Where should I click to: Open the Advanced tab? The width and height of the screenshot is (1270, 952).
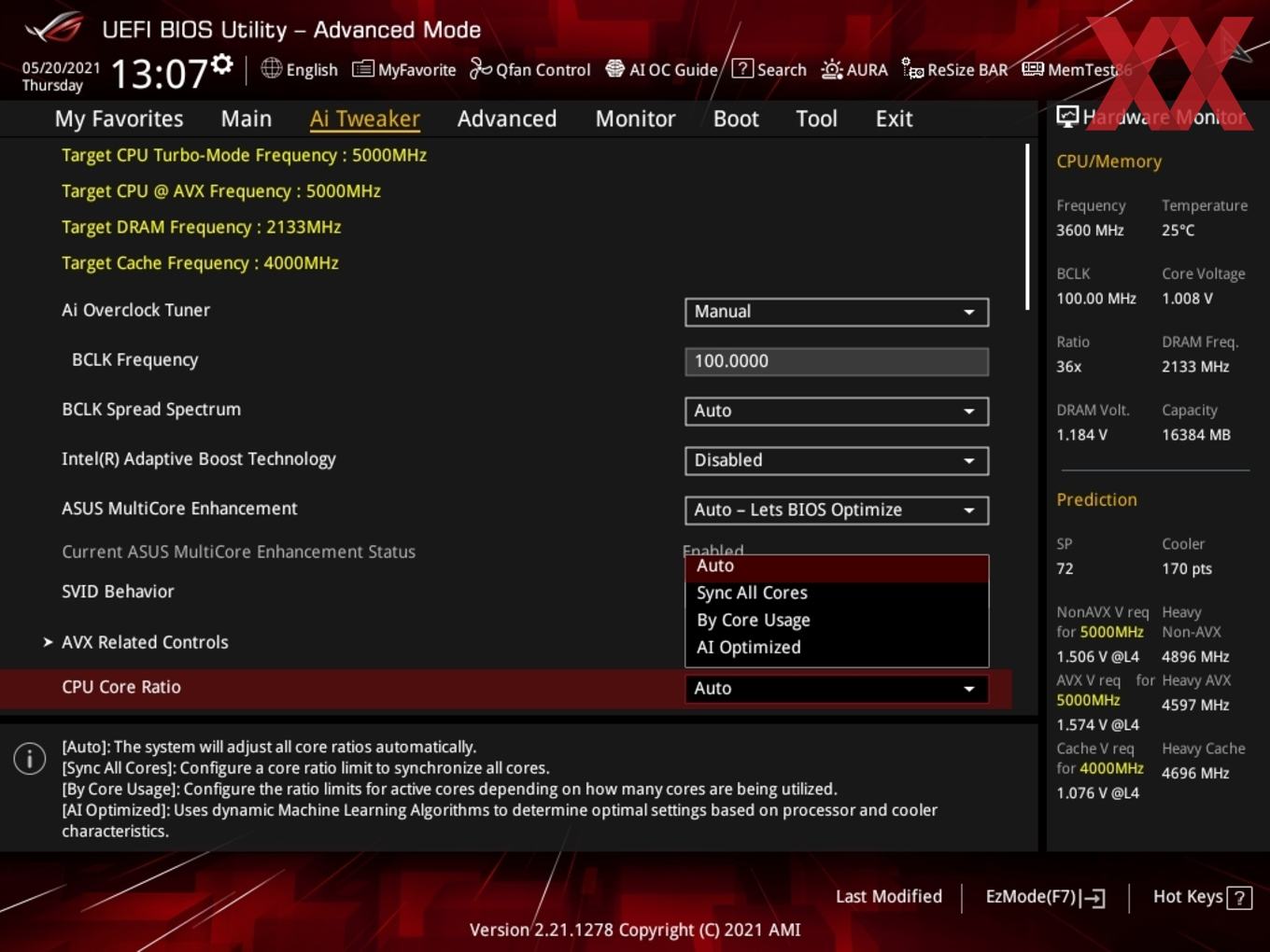click(x=507, y=119)
